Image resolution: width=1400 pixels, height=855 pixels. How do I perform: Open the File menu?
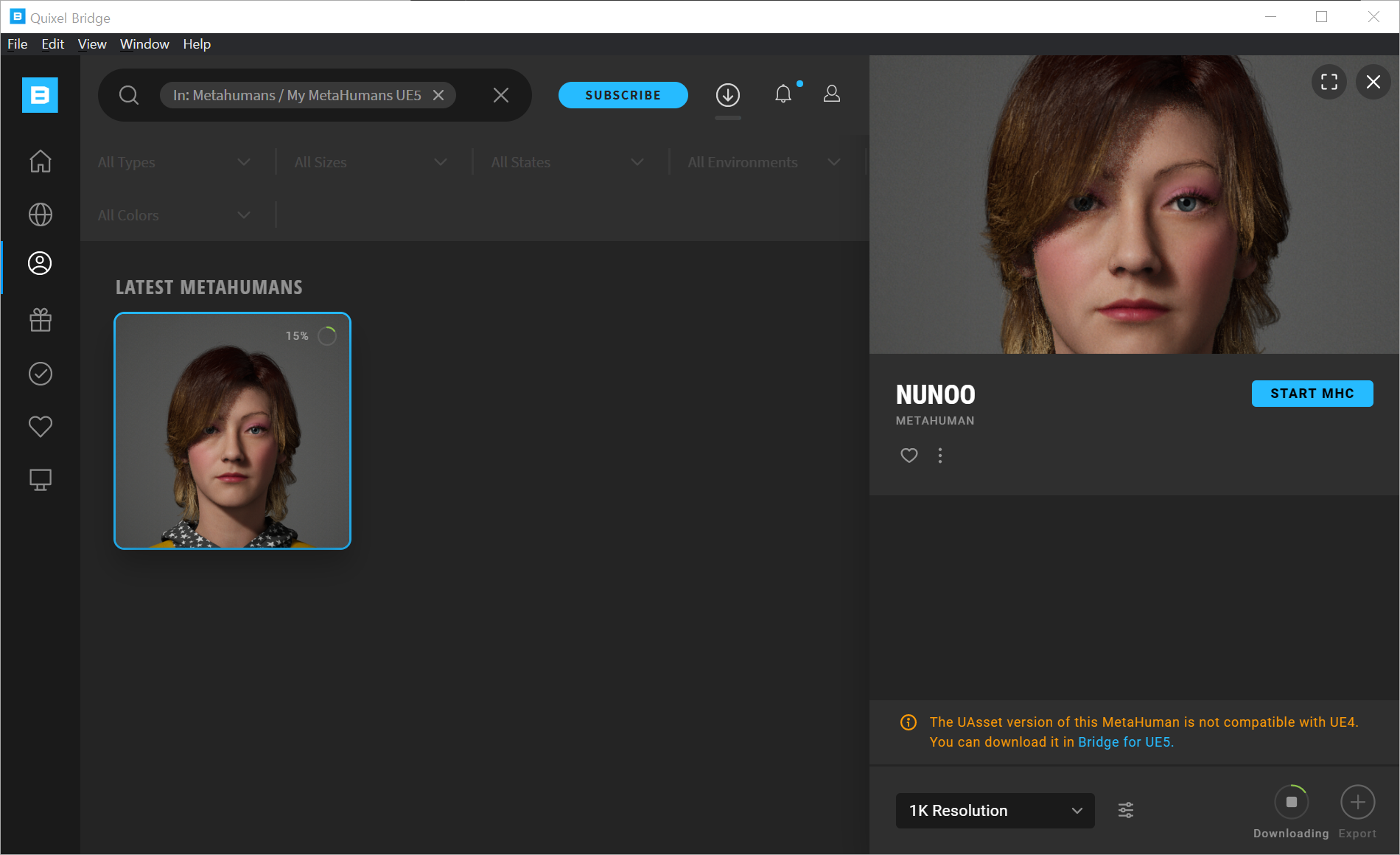[x=18, y=44]
